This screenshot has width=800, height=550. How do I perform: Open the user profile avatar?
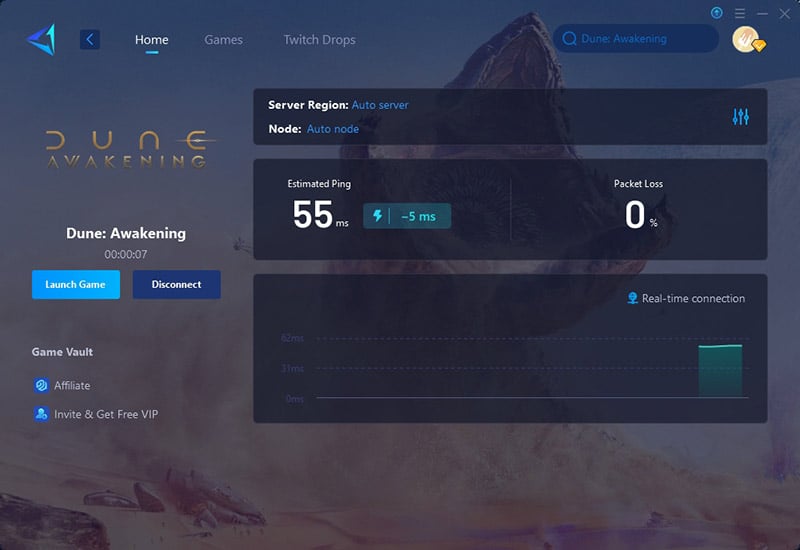tap(747, 39)
